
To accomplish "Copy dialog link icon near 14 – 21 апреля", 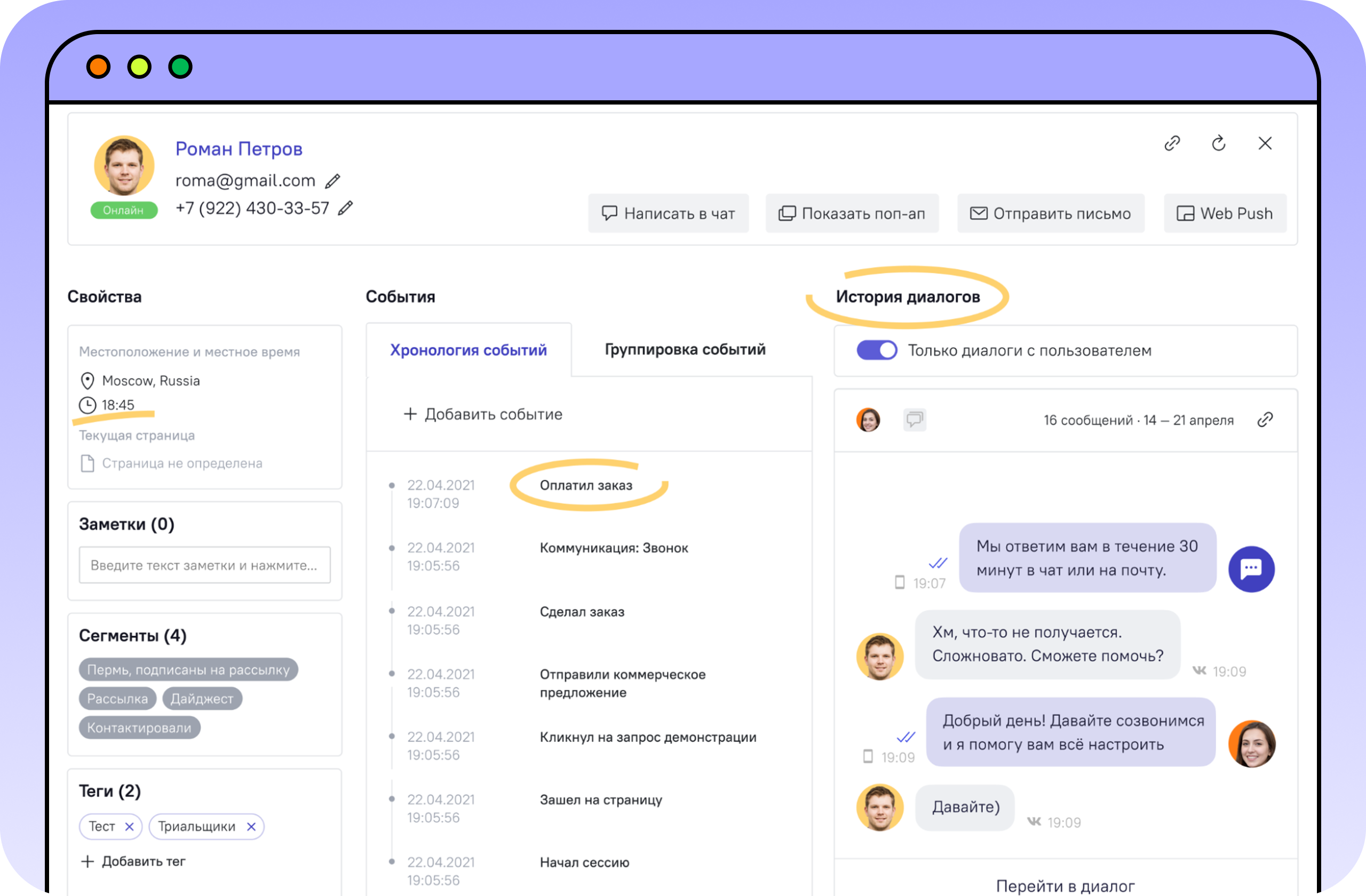I will pyautogui.click(x=1265, y=420).
